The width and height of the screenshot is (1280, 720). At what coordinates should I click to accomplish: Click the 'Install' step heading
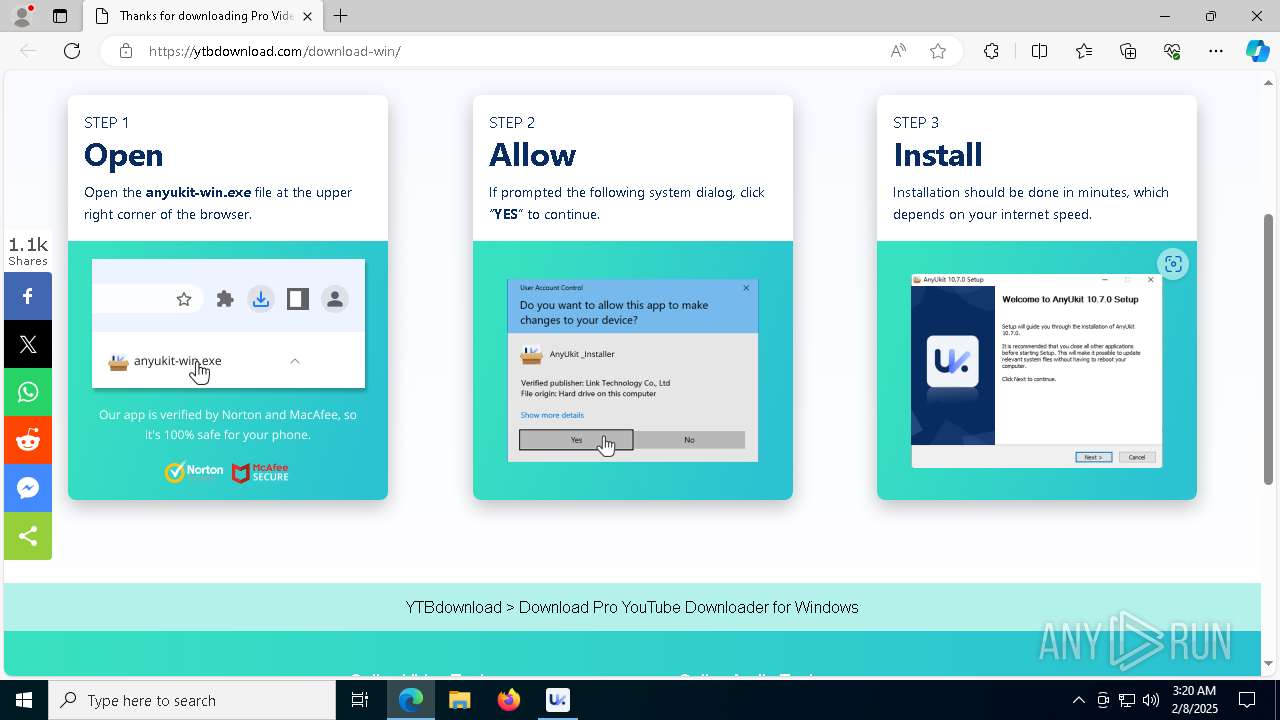(938, 155)
